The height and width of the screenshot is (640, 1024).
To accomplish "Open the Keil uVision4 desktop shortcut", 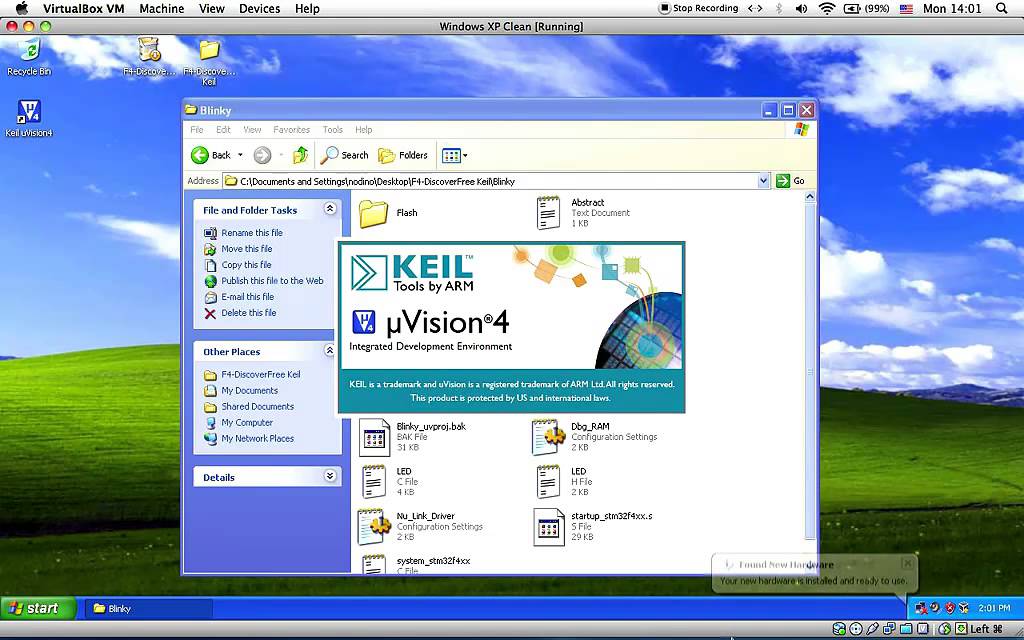I will [x=29, y=118].
